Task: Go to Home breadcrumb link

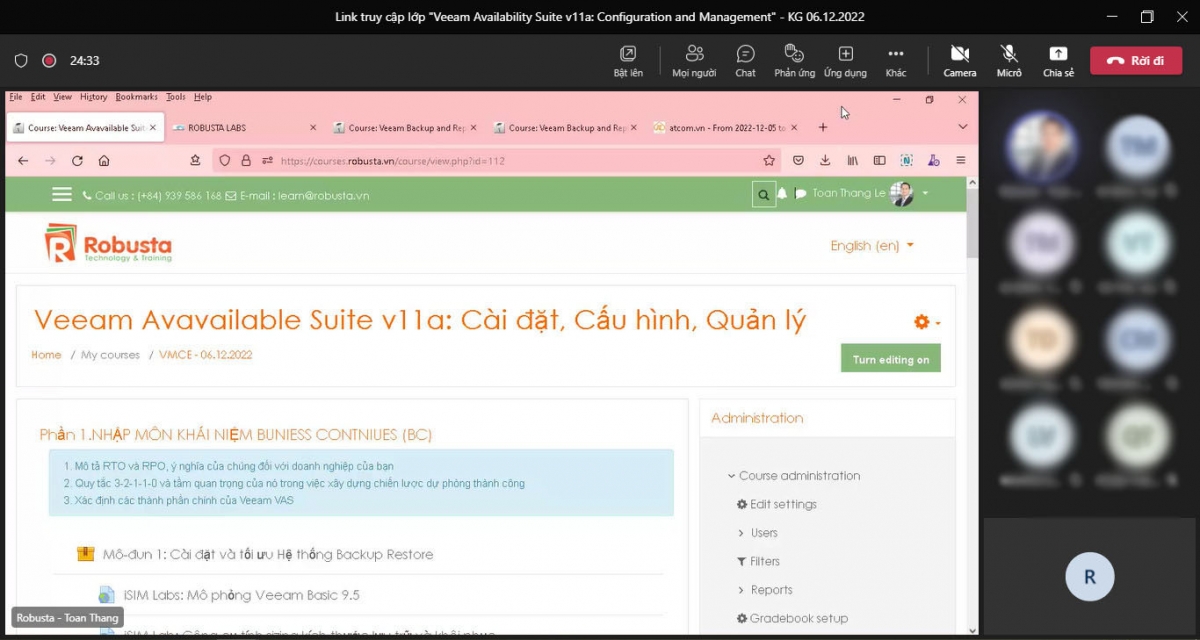Action: pos(46,355)
